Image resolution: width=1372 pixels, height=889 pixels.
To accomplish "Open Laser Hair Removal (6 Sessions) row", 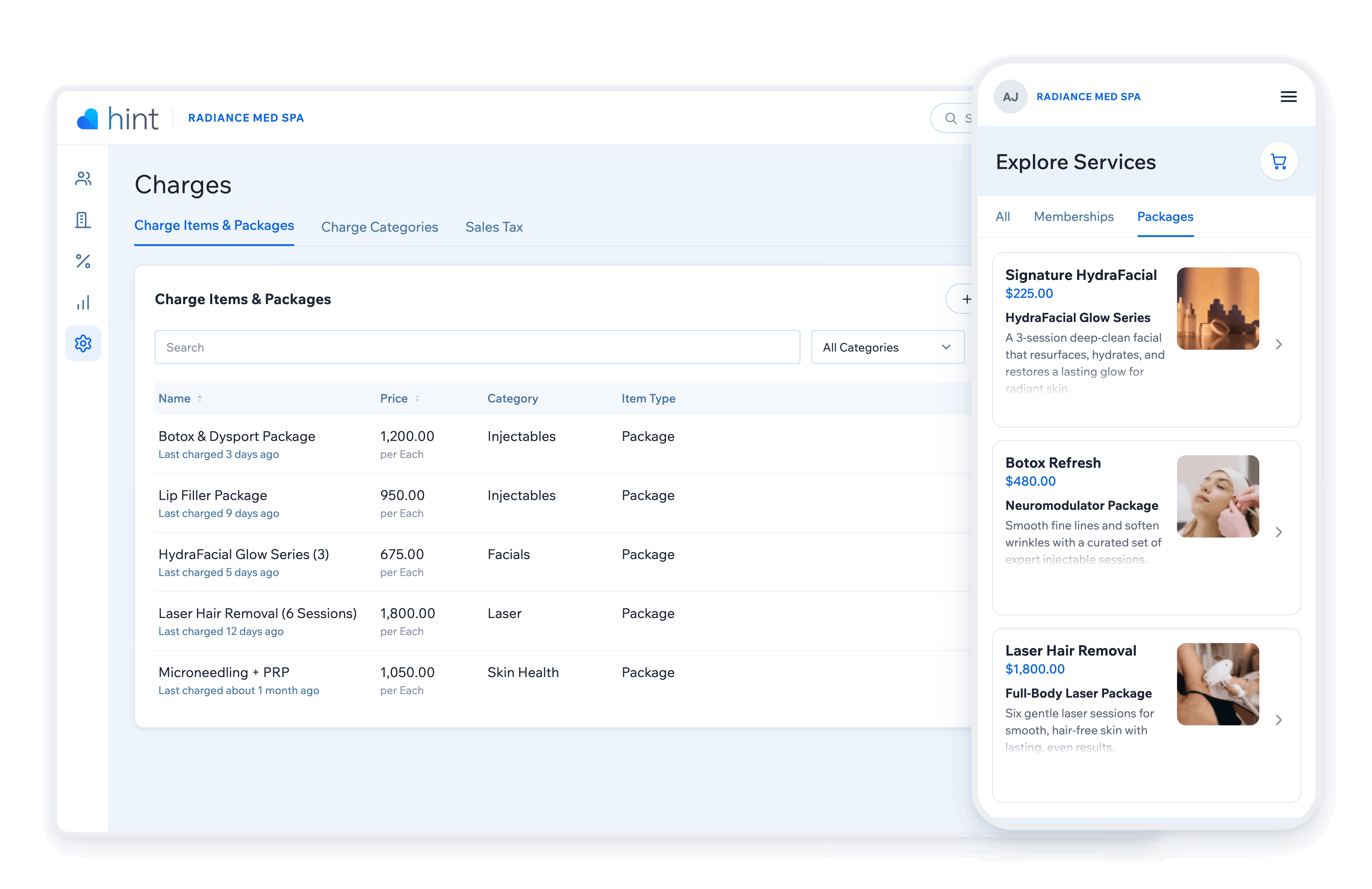I will (563, 622).
